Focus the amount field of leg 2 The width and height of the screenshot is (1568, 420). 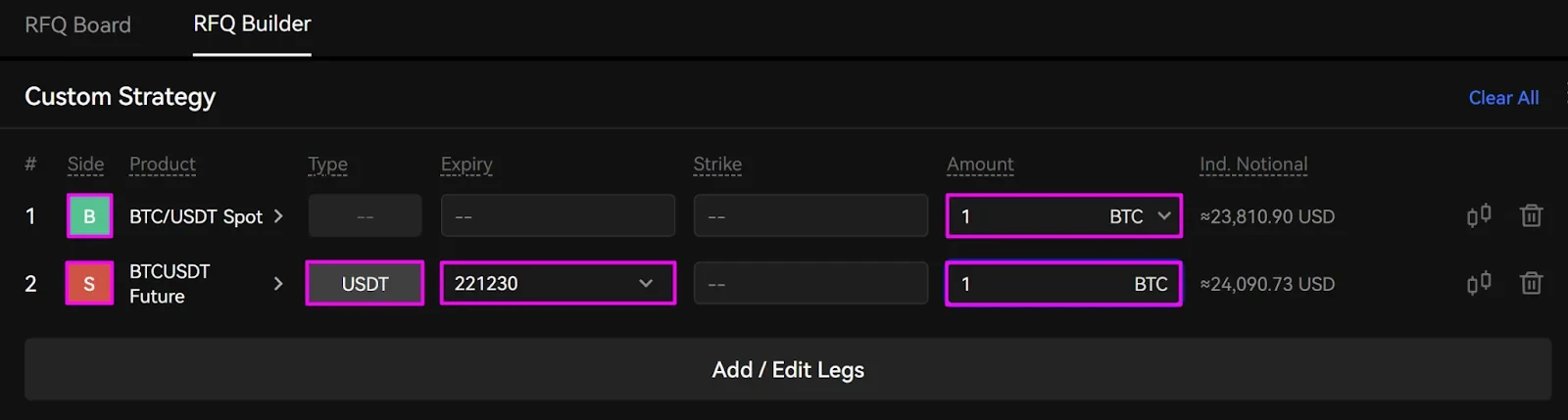click(1063, 283)
